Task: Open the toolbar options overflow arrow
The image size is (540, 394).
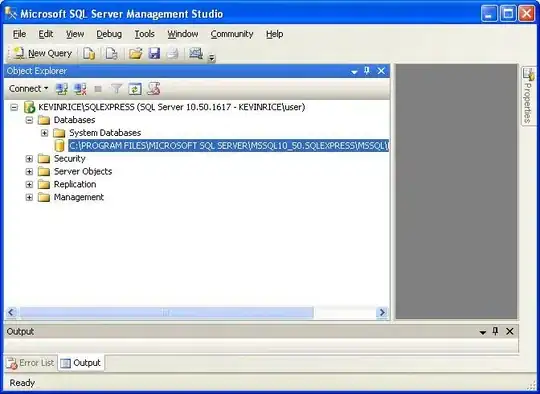Action: 212,58
